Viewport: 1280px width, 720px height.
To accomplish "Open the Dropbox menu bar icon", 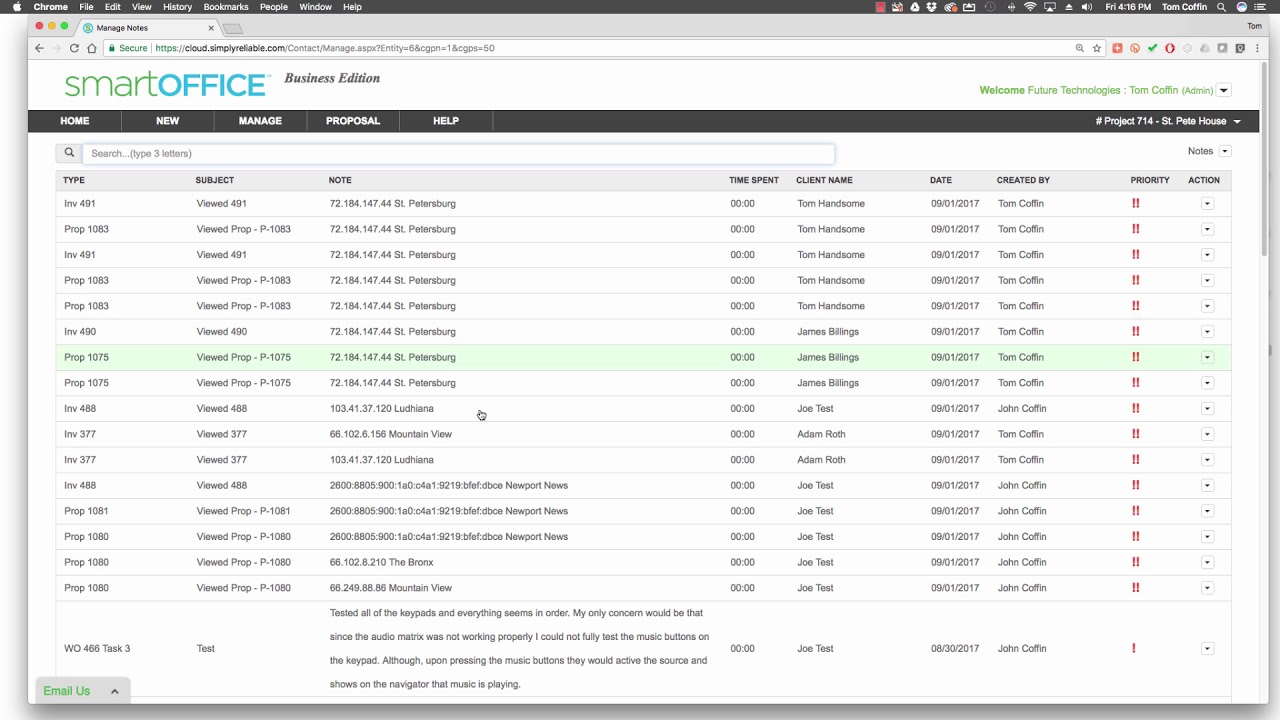I will click(x=932, y=7).
